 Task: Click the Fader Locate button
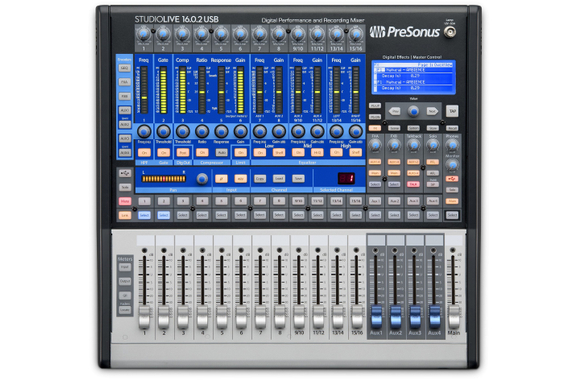(125, 310)
